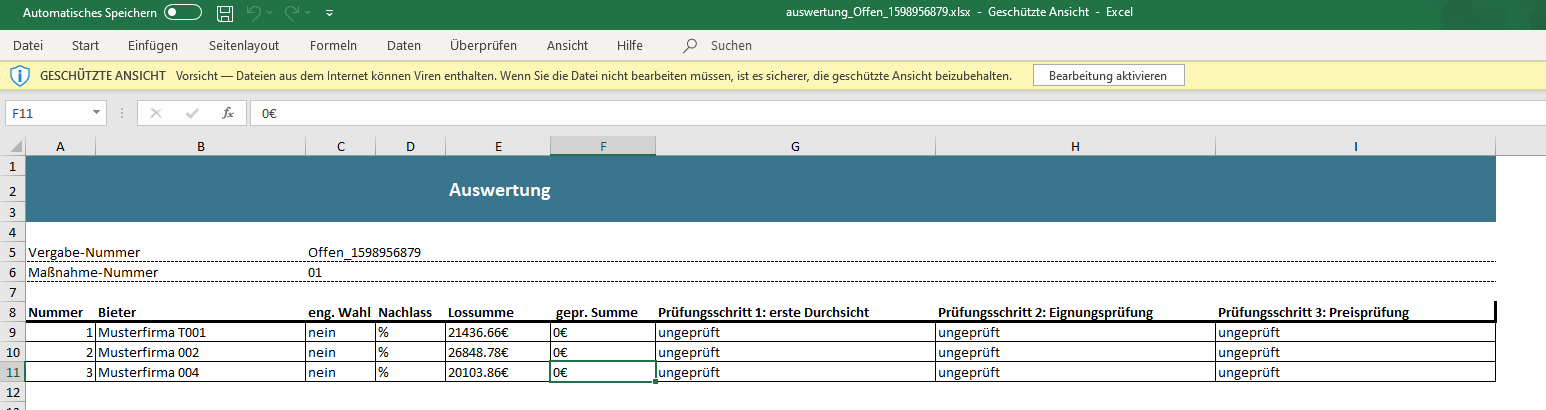Select row 9 header
Screen dimensions: 1546x410
12,332
